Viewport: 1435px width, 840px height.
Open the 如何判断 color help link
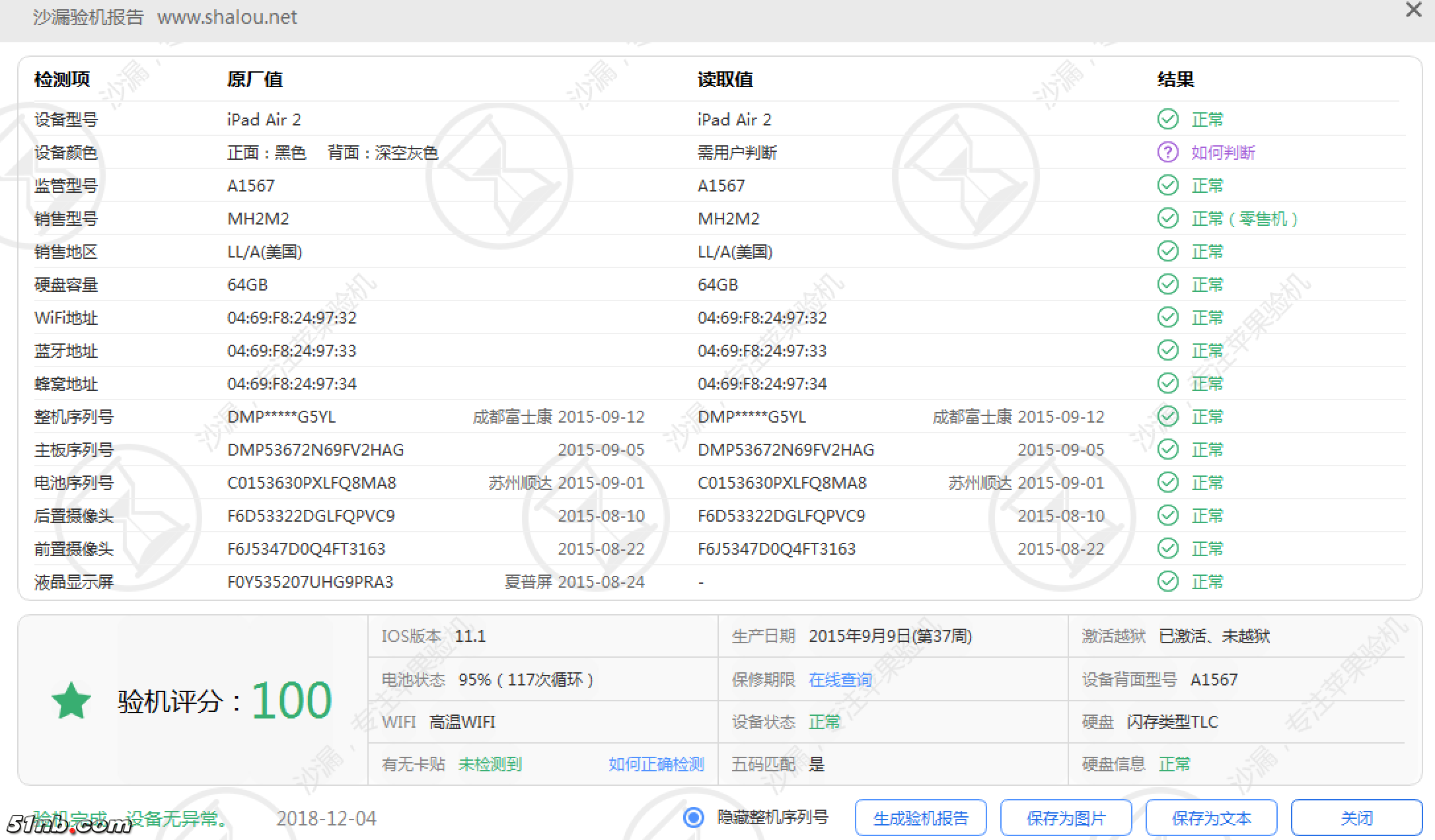[1222, 153]
